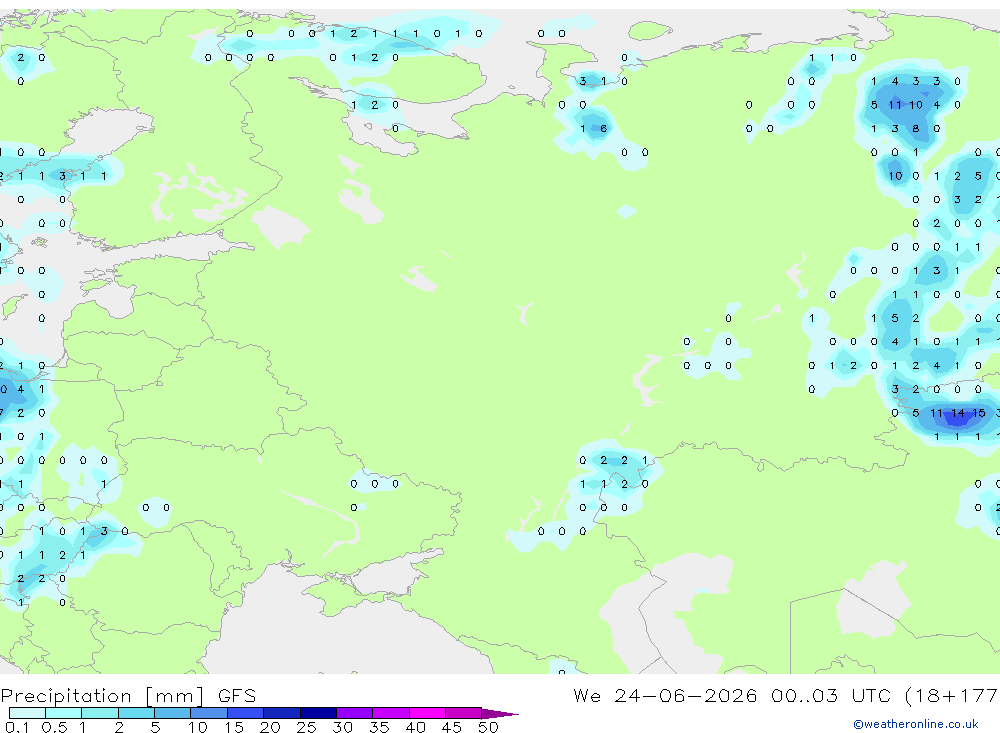The image size is (1000, 733).
Task: Select the 25–30 mm violet legend swatch
Action: 318,713
